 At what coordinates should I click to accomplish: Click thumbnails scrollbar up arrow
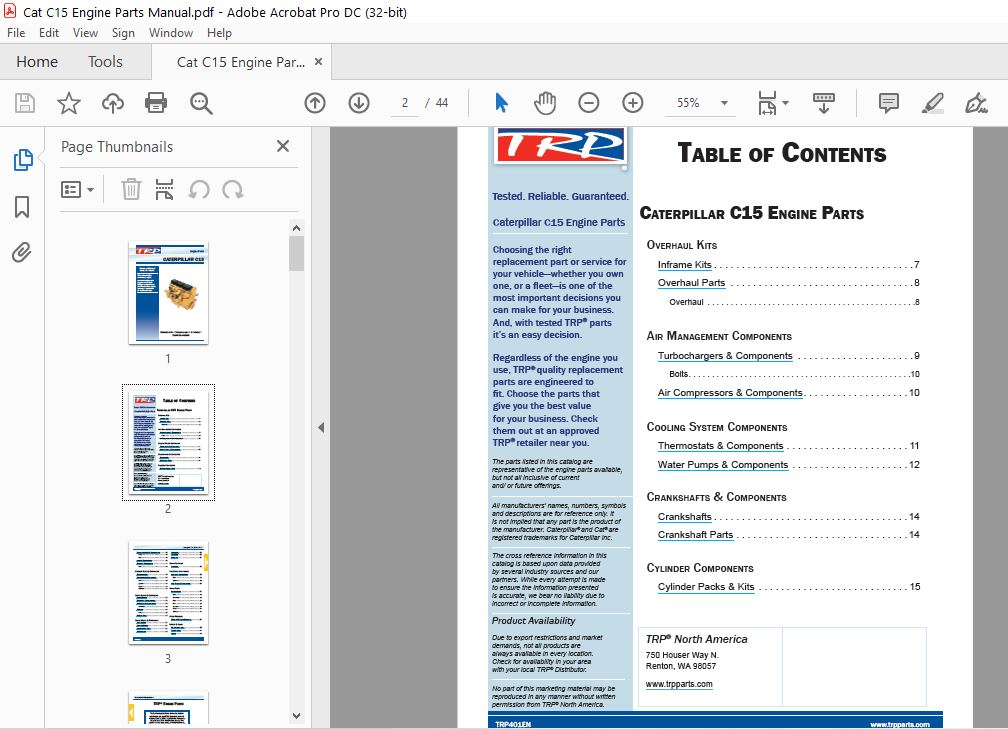(x=296, y=228)
